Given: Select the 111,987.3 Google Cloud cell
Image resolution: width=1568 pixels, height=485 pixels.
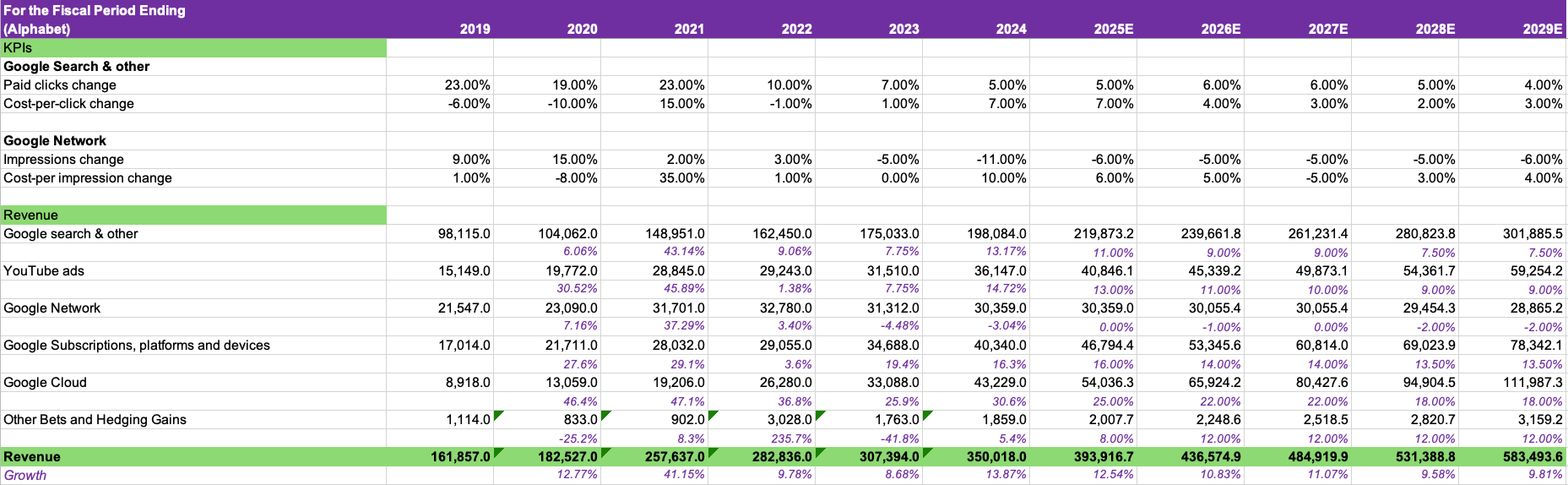Looking at the screenshot, I should point(1533,383).
